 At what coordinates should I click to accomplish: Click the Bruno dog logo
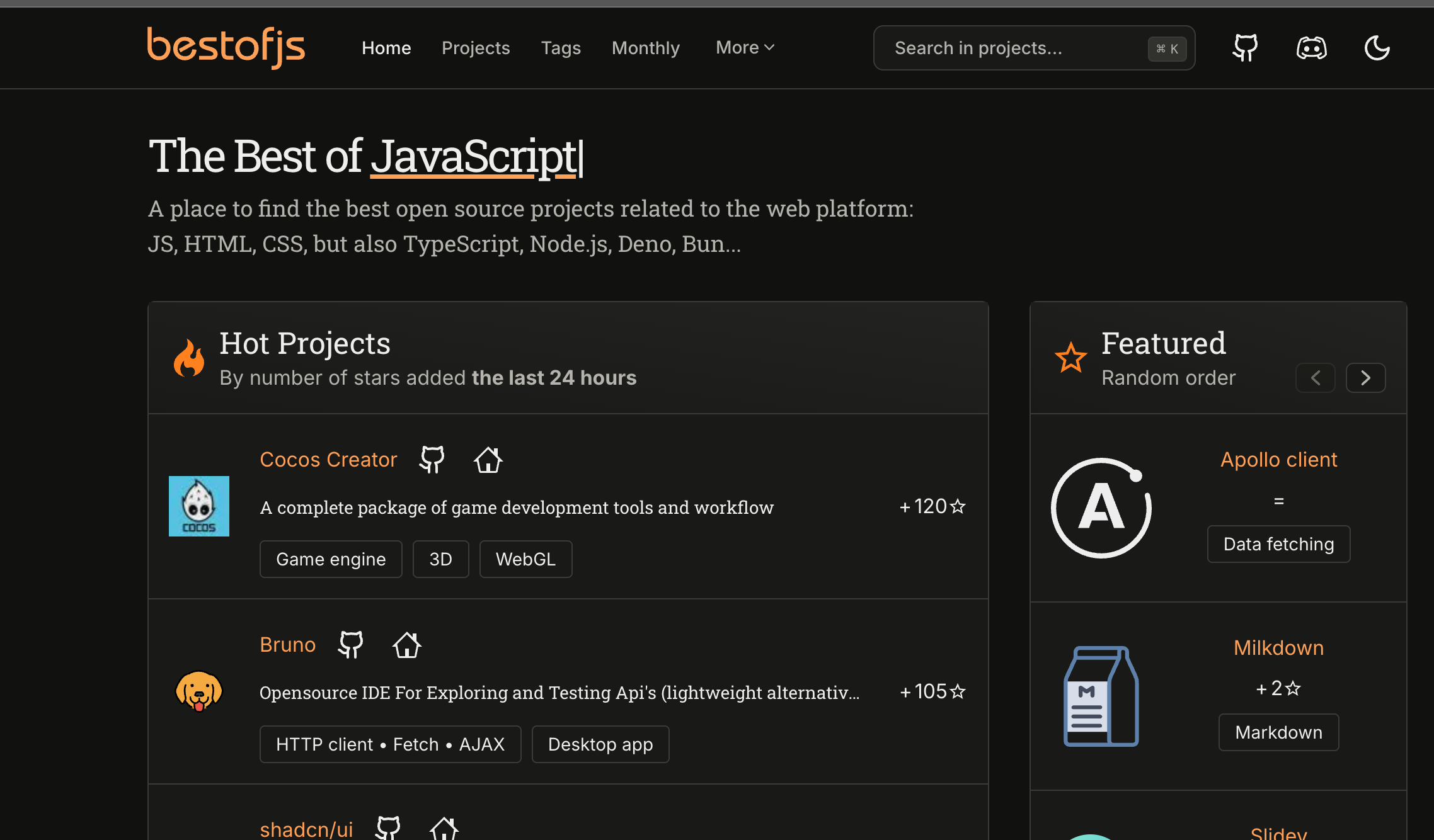[x=199, y=691]
